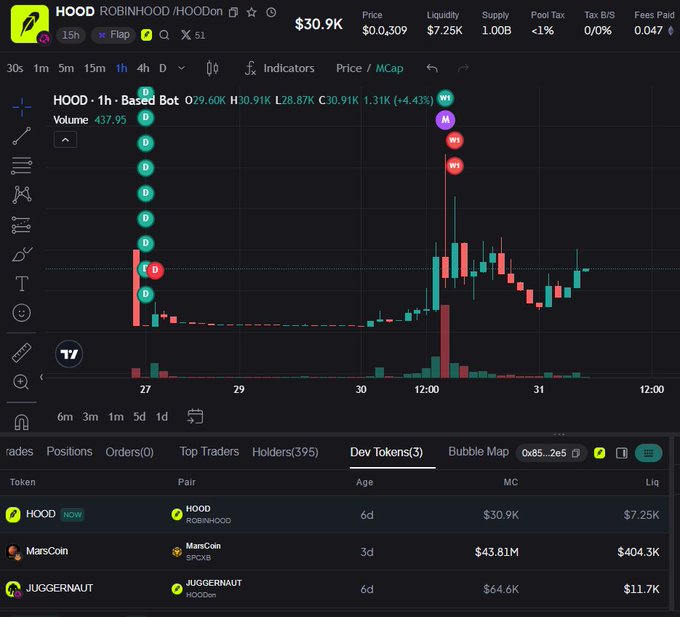The width and height of the screenshot is (680, 617).
Task: Switch to the Holders(395) tab
Action: 285,452
